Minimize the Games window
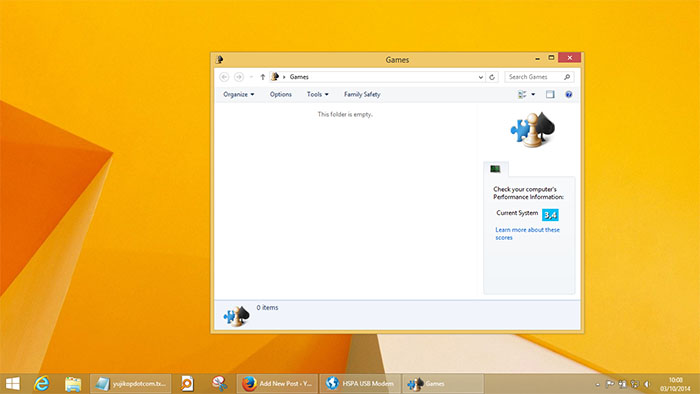 click(538, 58)
